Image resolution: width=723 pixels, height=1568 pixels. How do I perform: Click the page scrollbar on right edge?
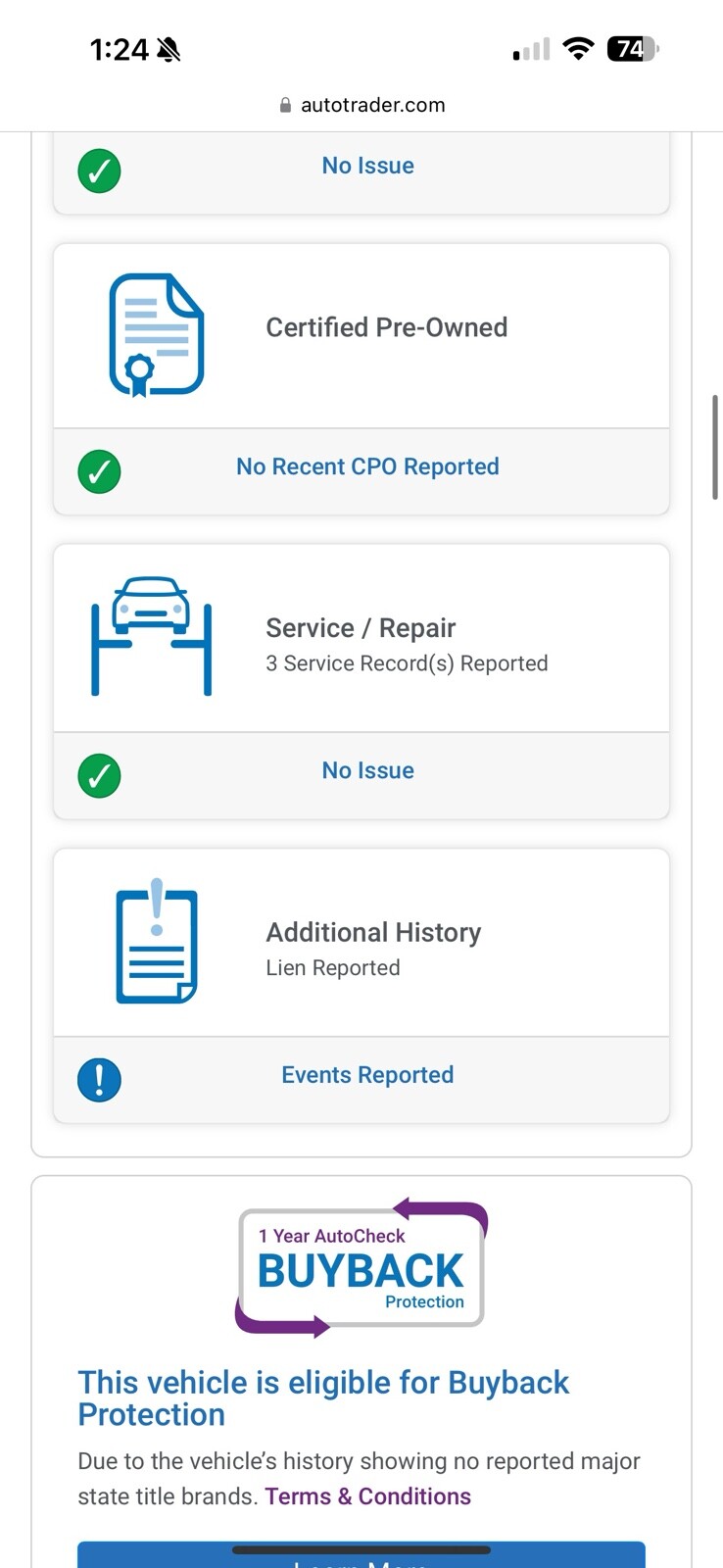(715, 447)
